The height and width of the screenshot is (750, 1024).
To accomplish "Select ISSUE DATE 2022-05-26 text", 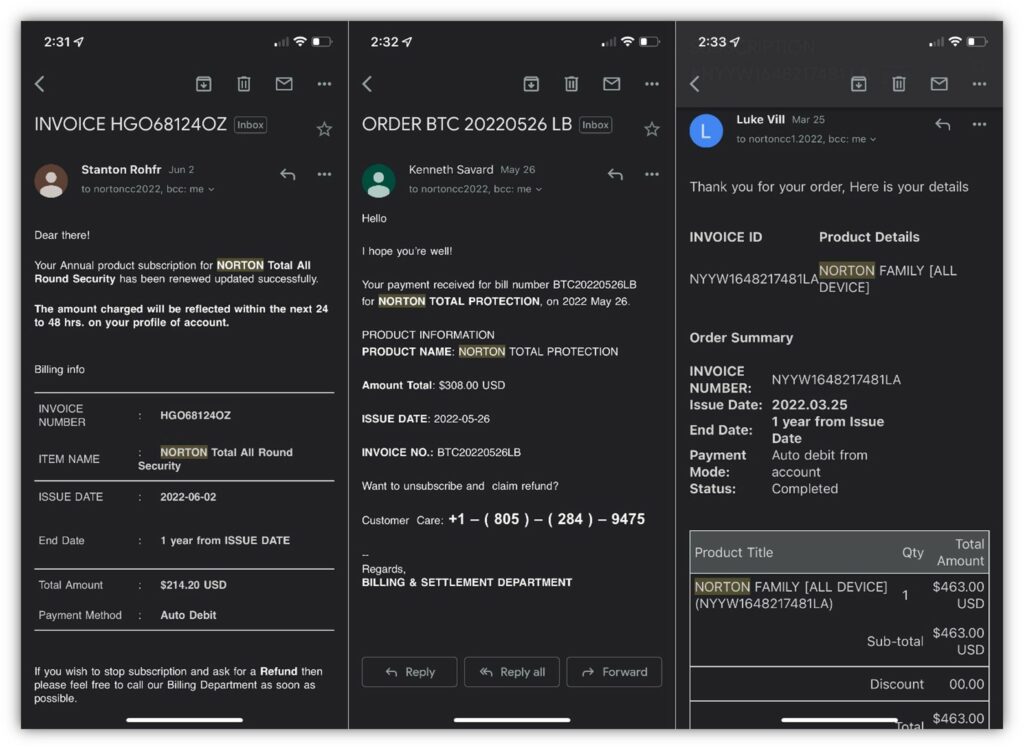I will [426, 419].
